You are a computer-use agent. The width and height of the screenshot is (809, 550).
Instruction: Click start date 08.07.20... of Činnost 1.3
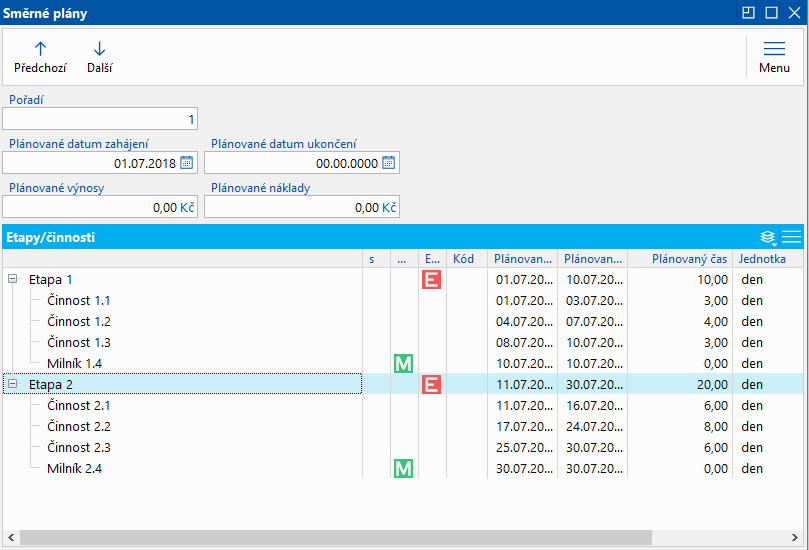(x=524, y=343)
